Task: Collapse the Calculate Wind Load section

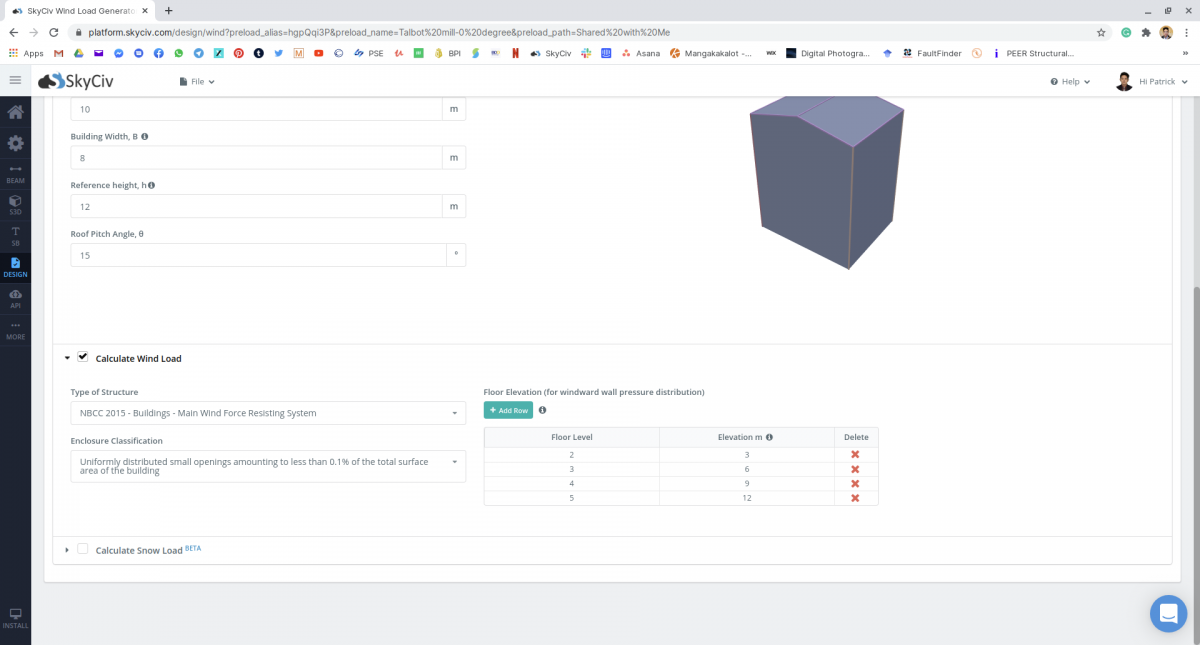Action: (67, 358)
